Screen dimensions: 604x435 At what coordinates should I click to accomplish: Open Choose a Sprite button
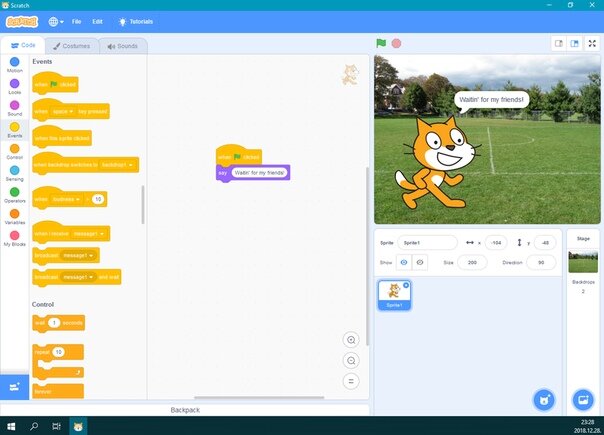pos(544,400)
